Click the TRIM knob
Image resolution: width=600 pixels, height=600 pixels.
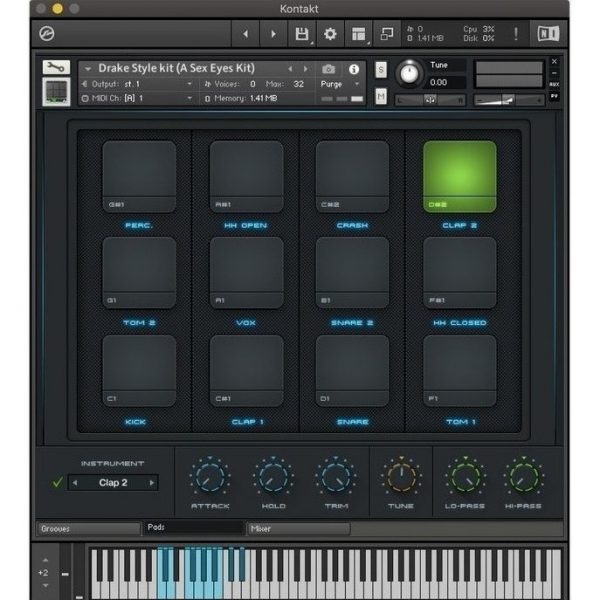tap(336, 477)
